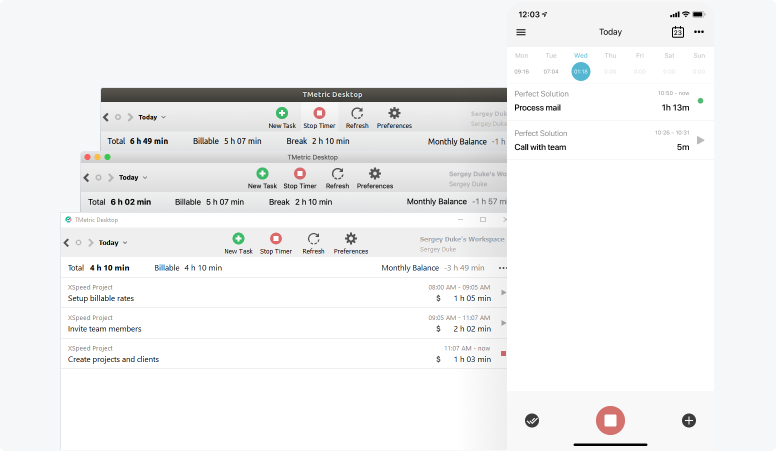Go to previous day in Ubuntu window
The height and width of the screenshot is (451, 776).
105,117
